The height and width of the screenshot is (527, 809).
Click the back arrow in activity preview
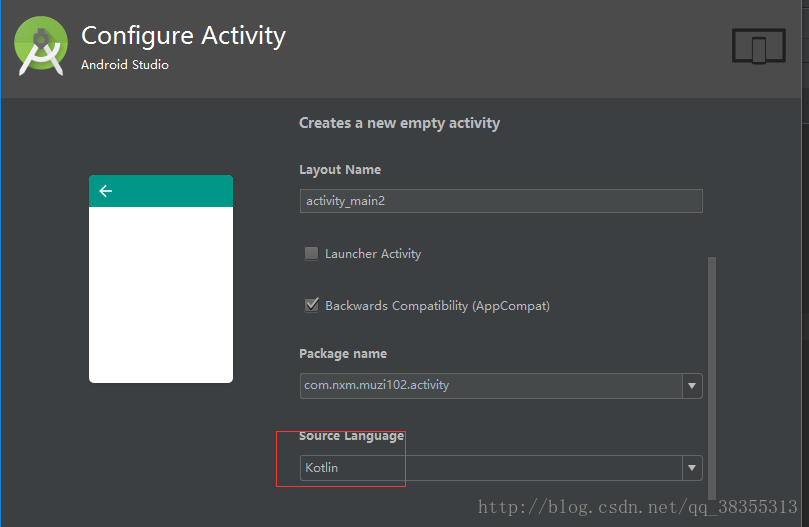(106, 191)
